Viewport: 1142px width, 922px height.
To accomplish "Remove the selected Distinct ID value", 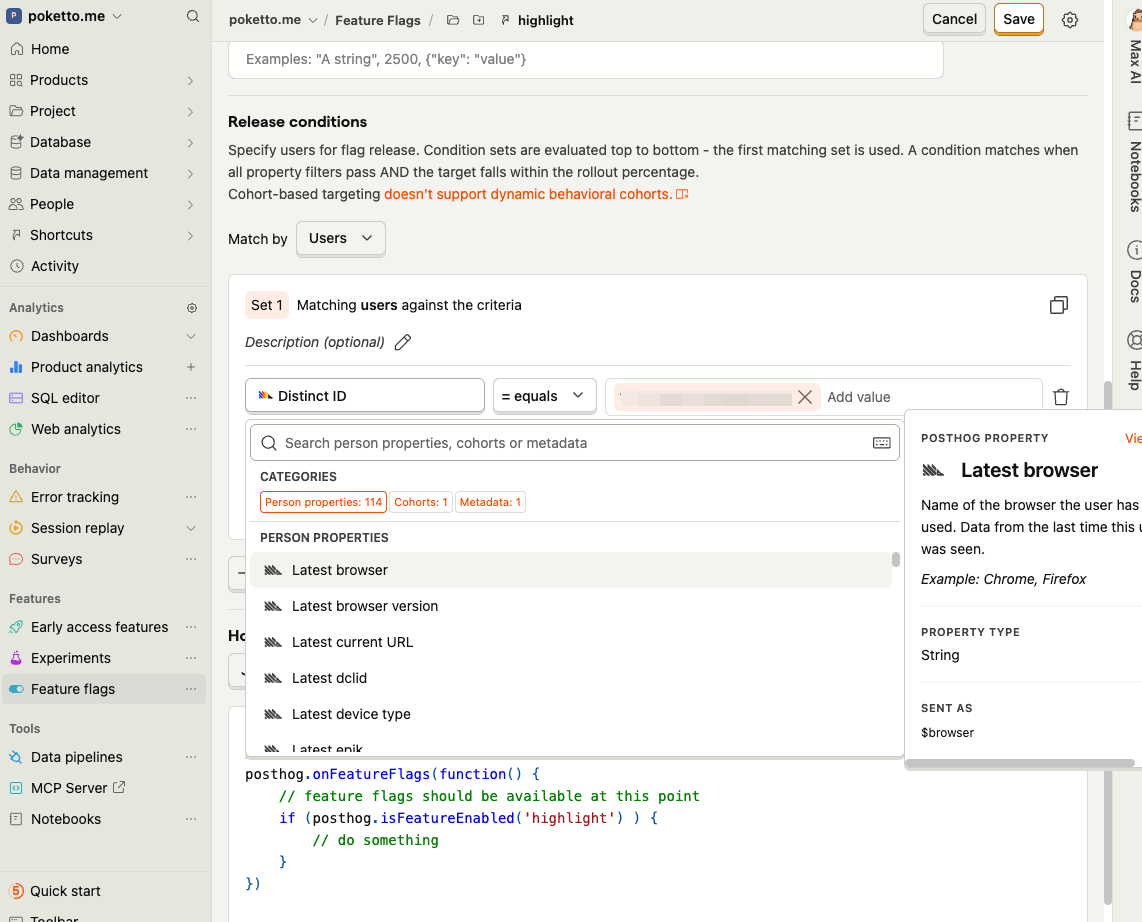I will pyautogui.click(x=805, y=397).
